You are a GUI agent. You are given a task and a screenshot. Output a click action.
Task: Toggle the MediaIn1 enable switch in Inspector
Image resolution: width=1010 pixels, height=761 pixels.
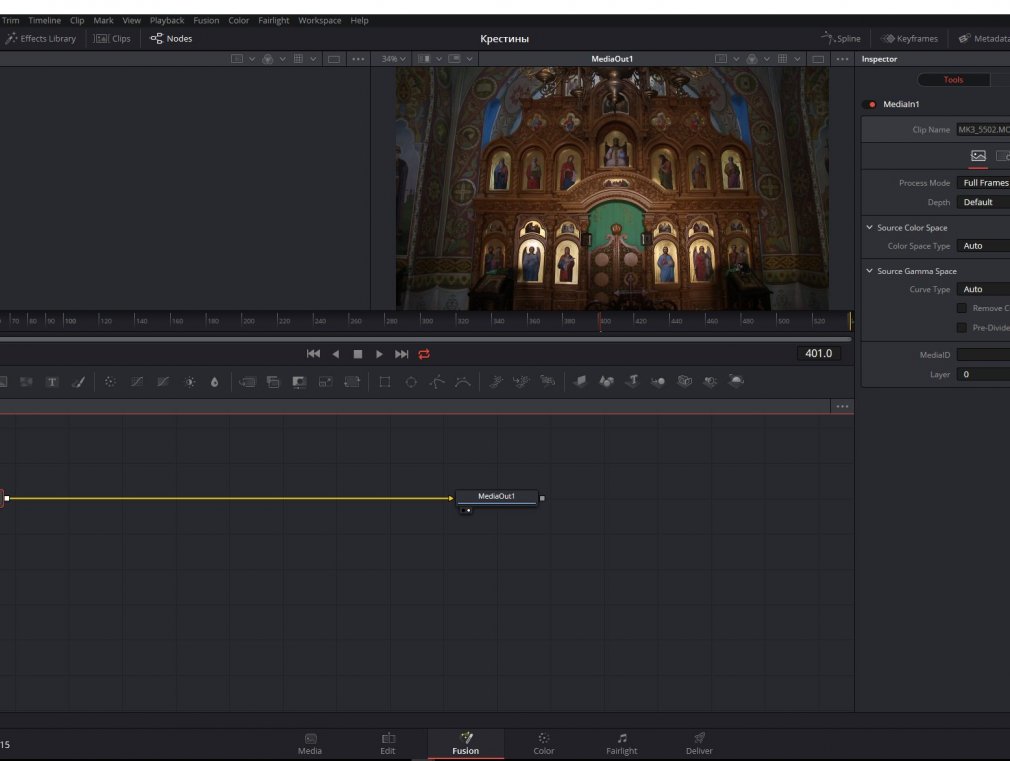(871, 104)
